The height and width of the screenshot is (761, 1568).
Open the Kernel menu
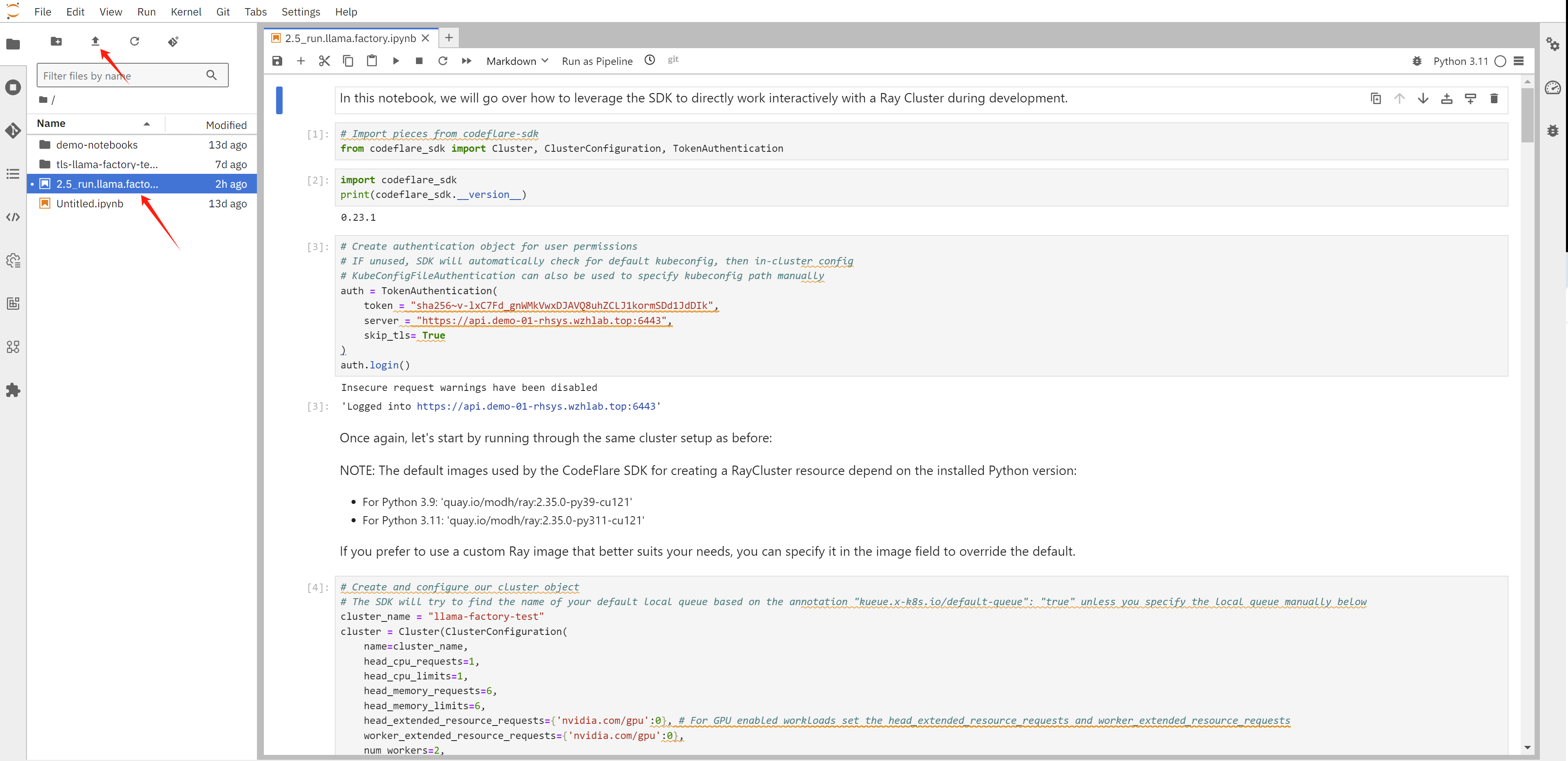[186, 11]
